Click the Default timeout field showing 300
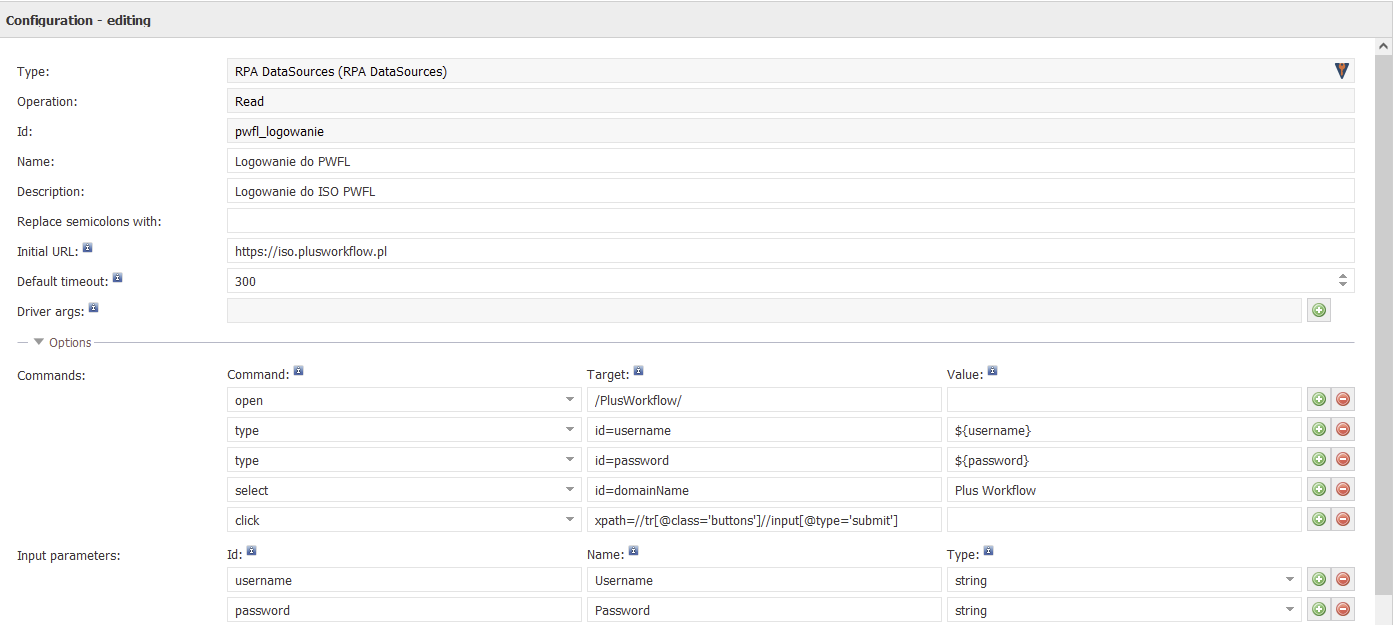Viewport: 1393px width, 625px height. (781, 281)
